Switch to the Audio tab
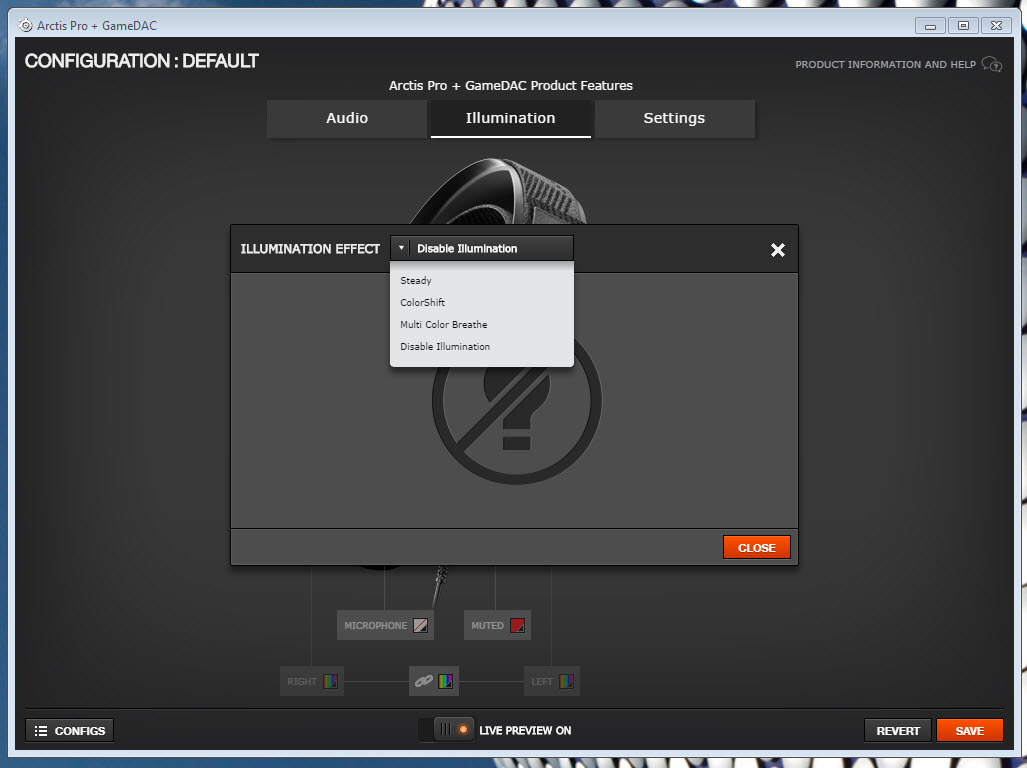Image resolution: width=1027 pixels, height=768 pixels. (x=346, y=119)
